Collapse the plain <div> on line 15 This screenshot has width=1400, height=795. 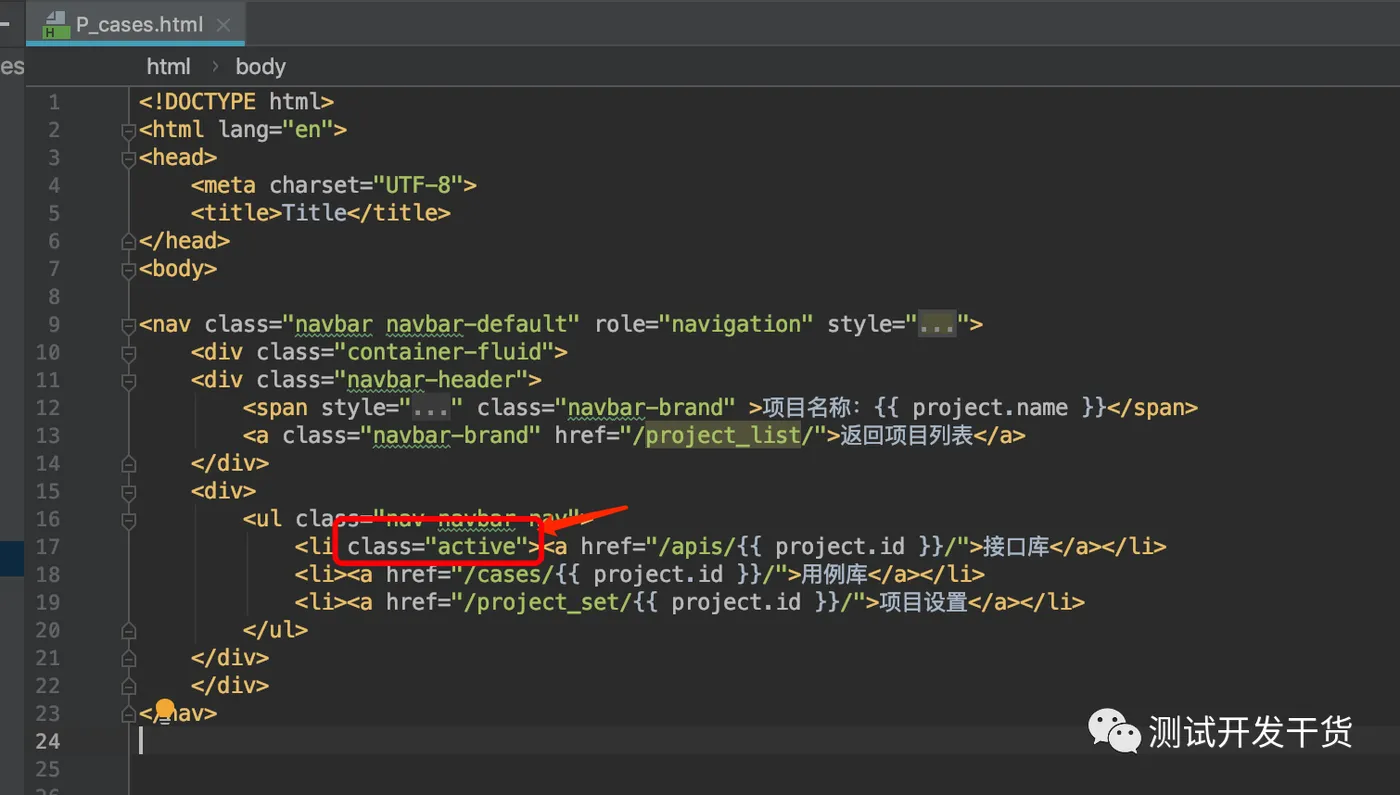128,492
